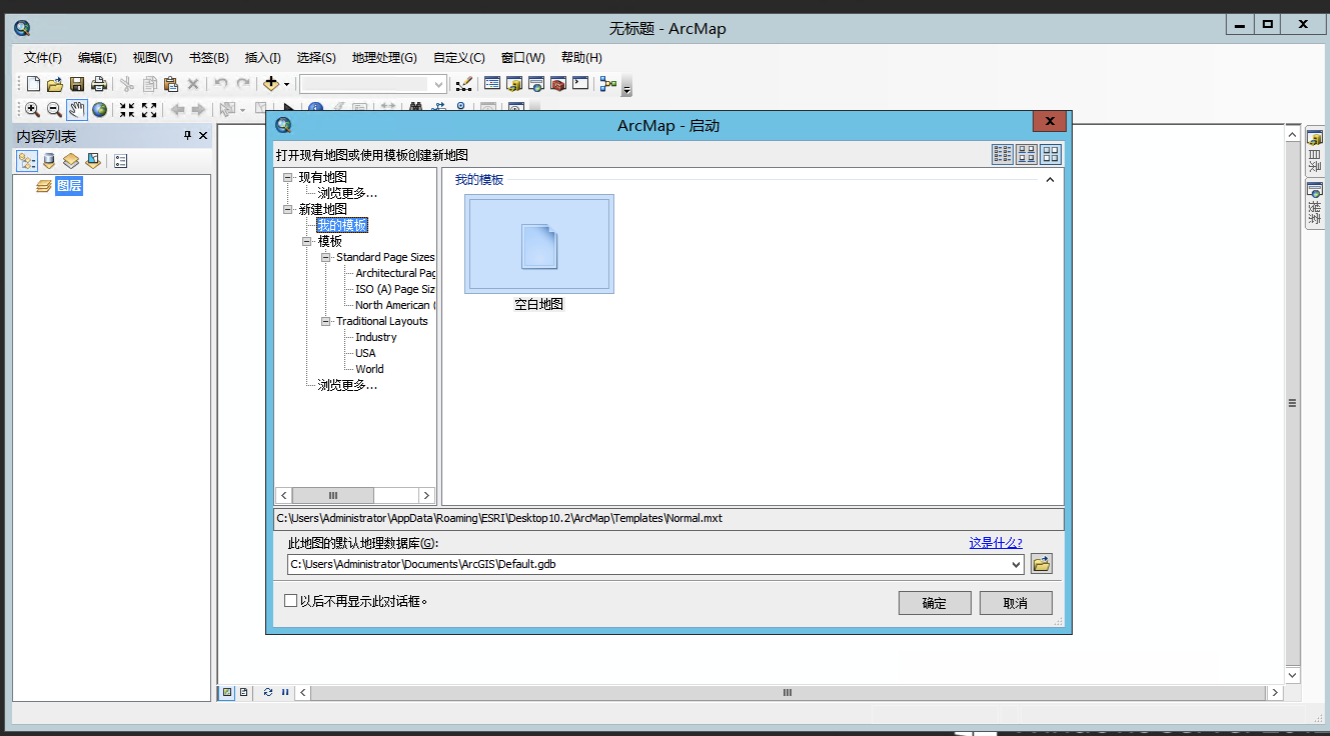Open the 书签(B) menu
The height and width of the screenshot is (736, 1330).
point(208,58)
